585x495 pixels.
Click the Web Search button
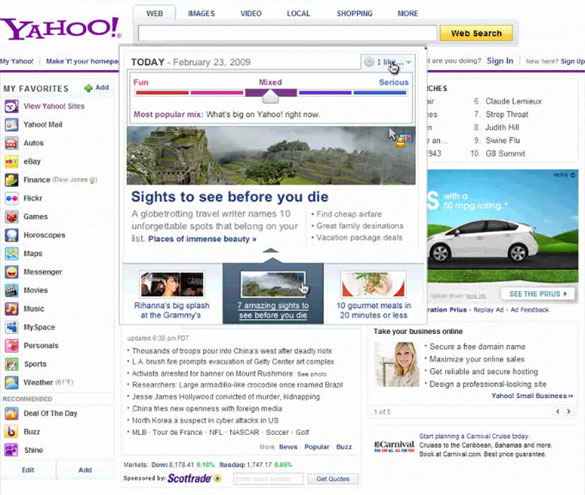click(476, 33)
